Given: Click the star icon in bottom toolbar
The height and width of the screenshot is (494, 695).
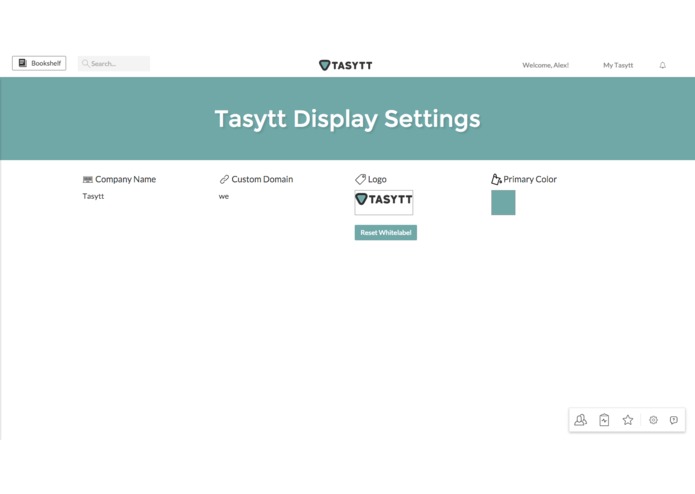Looking at the screenshot, I should [x=628, y=420].
